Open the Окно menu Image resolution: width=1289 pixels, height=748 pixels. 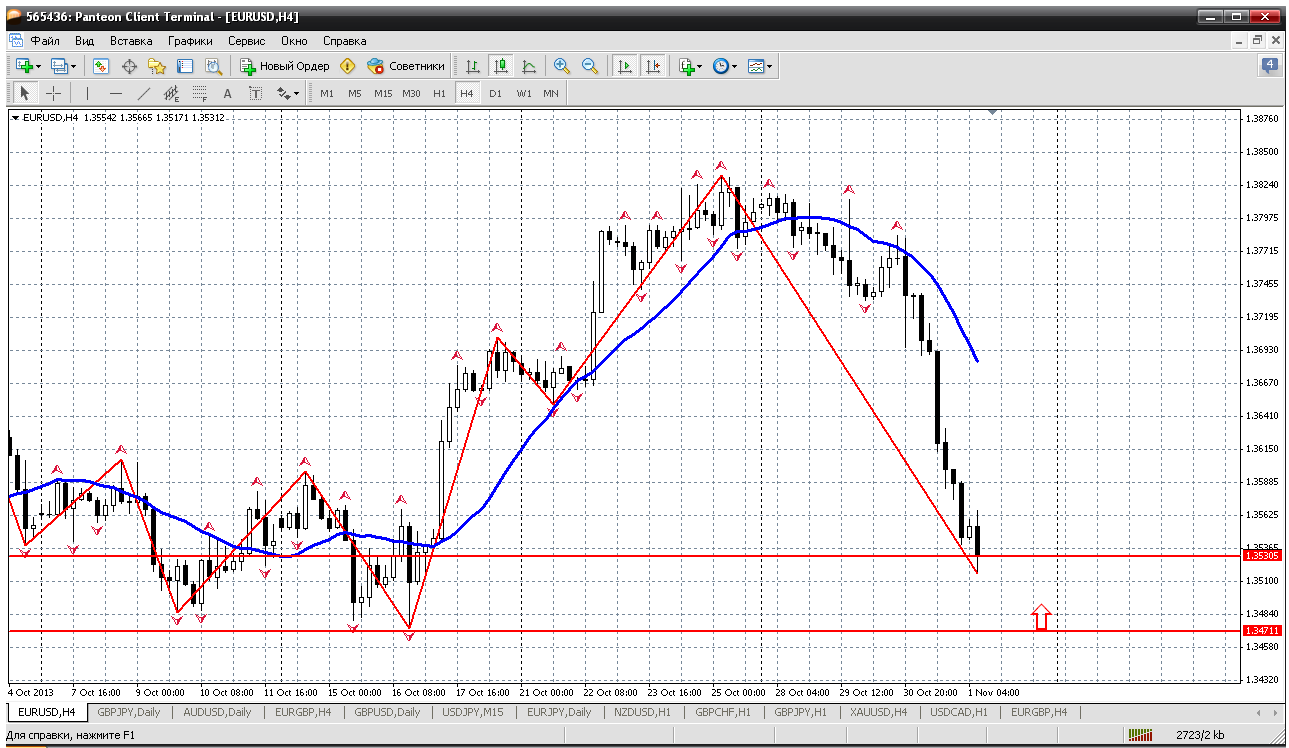(294, 41)
